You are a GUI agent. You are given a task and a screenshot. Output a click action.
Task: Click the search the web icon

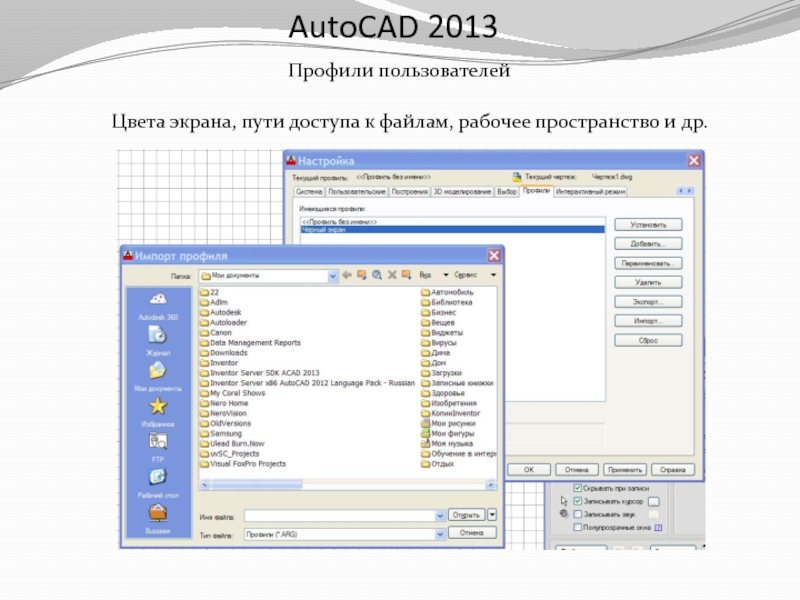(377, 275)
